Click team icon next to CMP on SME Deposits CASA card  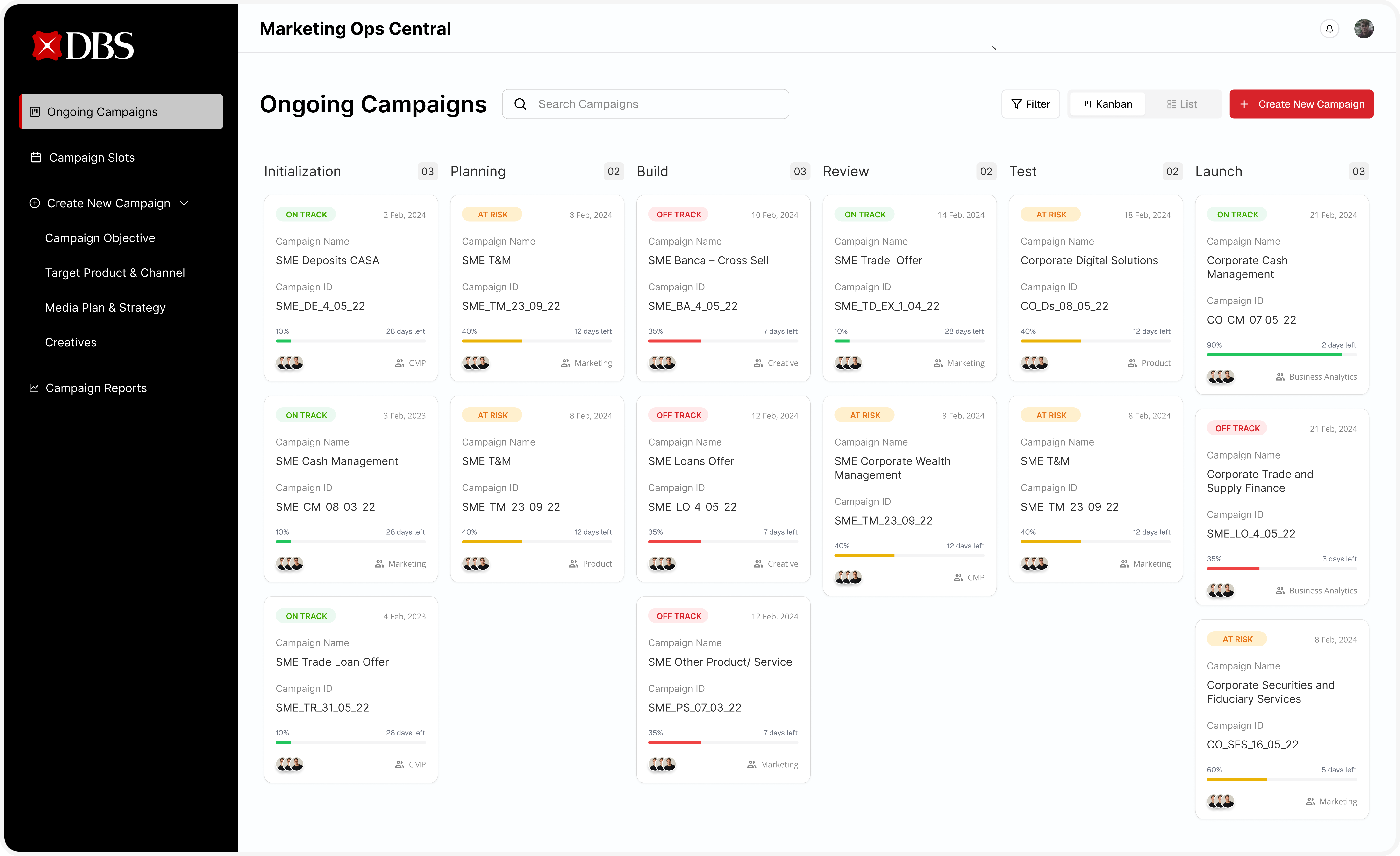(x=400, y=363)
